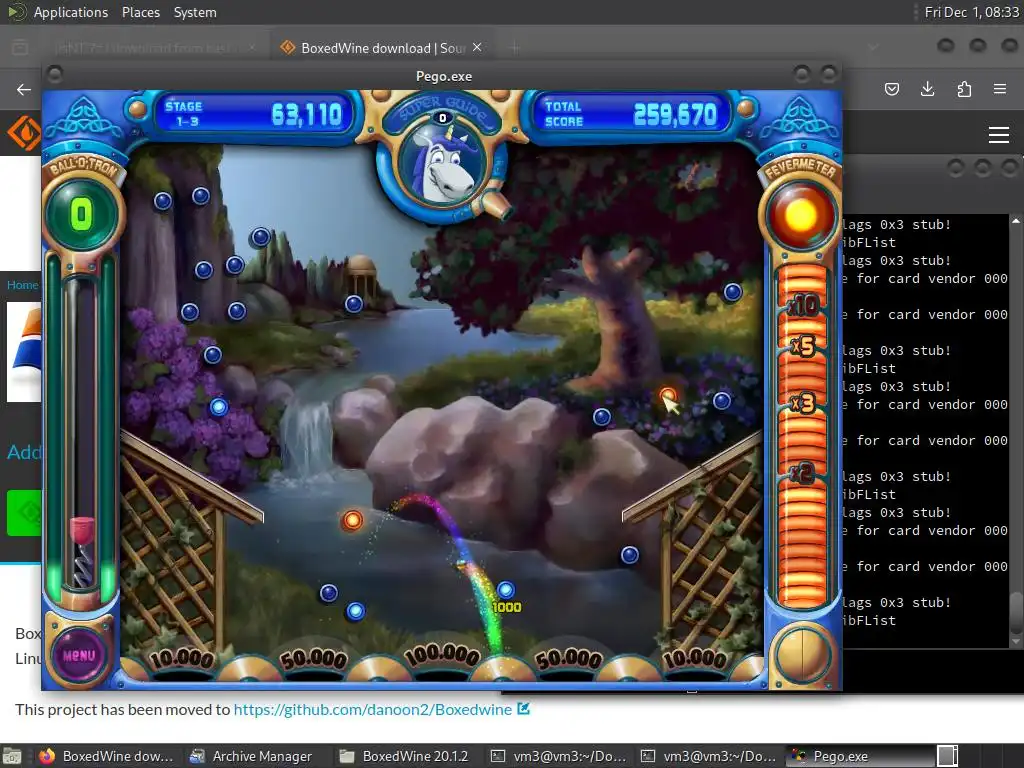This screenshot has width=1024, height=768.
Task: Click the x5 Fevermeter multiplier marker
Action: point(803,345)
